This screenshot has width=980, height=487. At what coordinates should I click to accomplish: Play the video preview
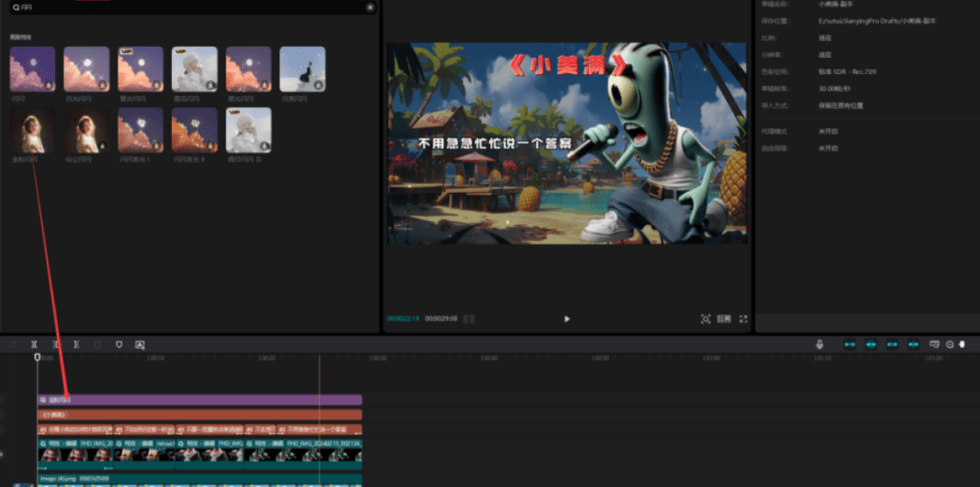point(567,319)
